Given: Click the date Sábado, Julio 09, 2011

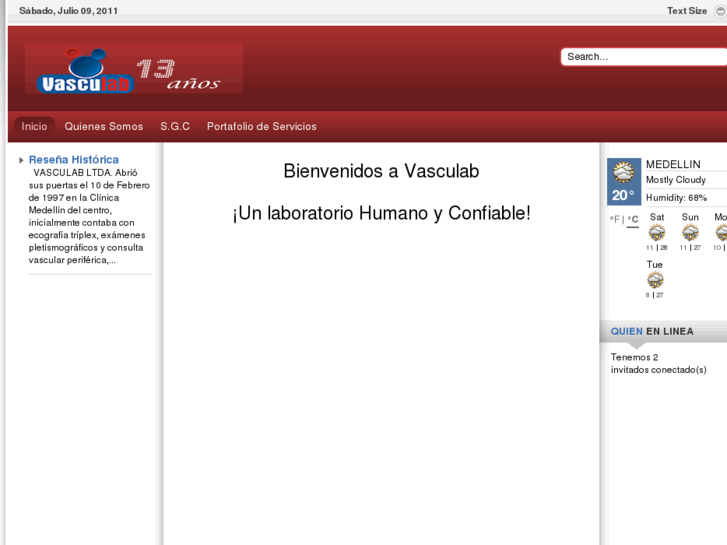Looking at the screenshot, I should [68, 11].
